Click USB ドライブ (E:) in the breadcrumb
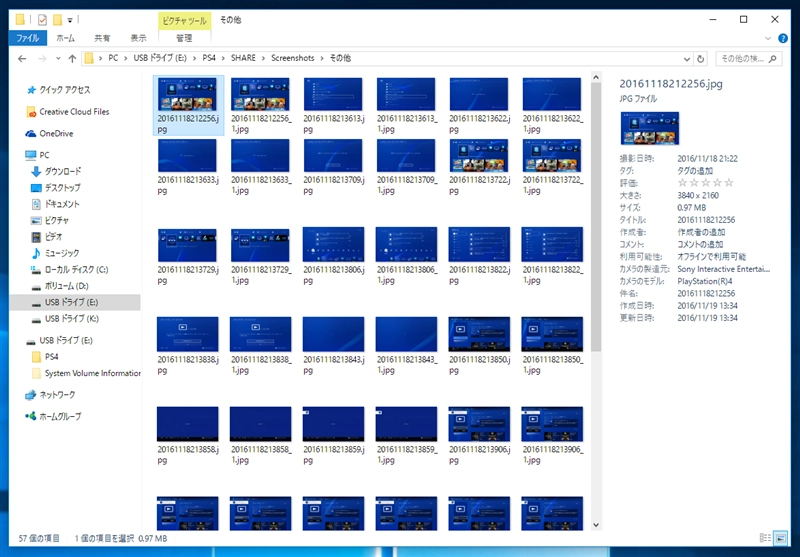 coord(160,58)
